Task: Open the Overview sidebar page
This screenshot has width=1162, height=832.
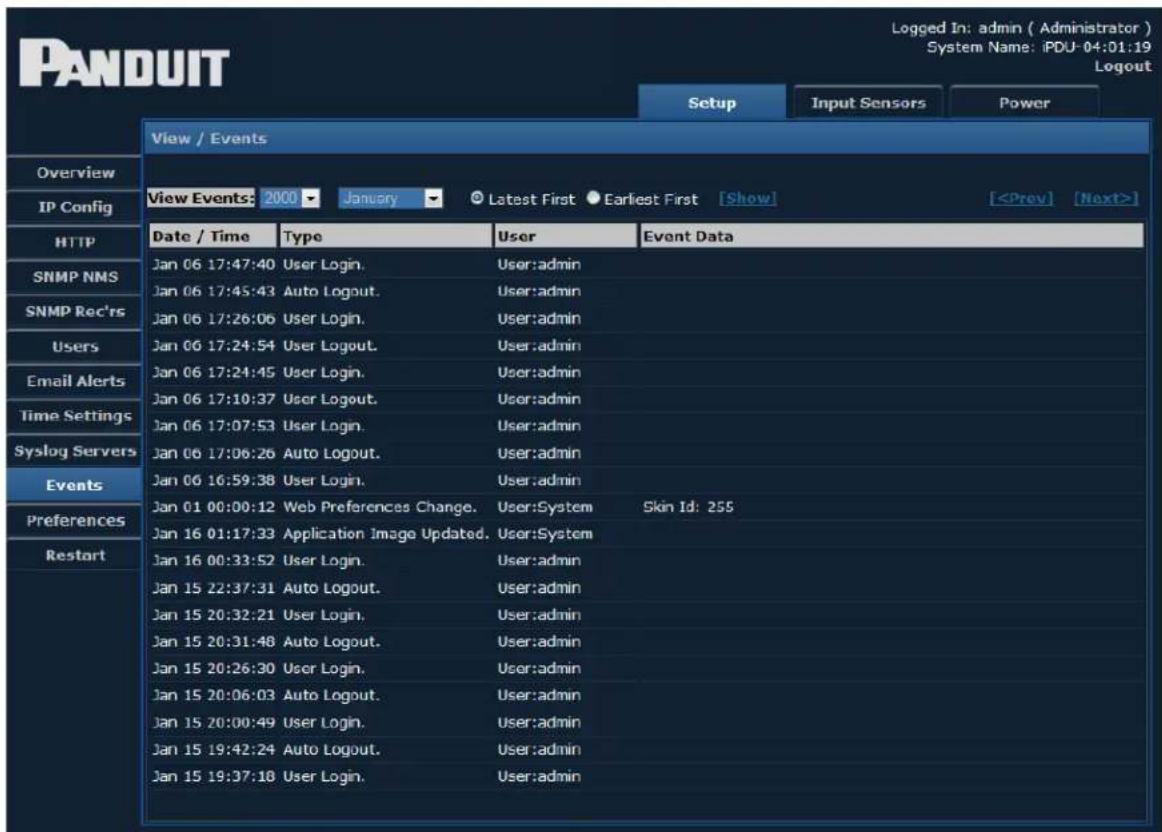Action: 75,173
